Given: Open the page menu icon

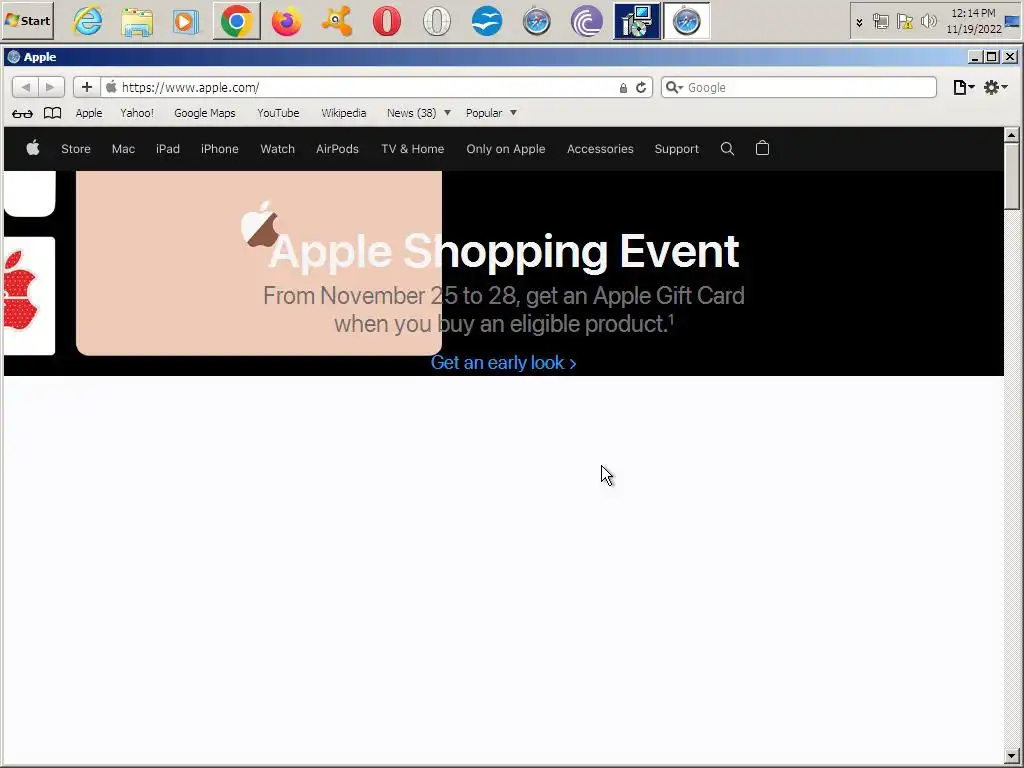Looking at the screenshot, I should [x=963, y=87].
